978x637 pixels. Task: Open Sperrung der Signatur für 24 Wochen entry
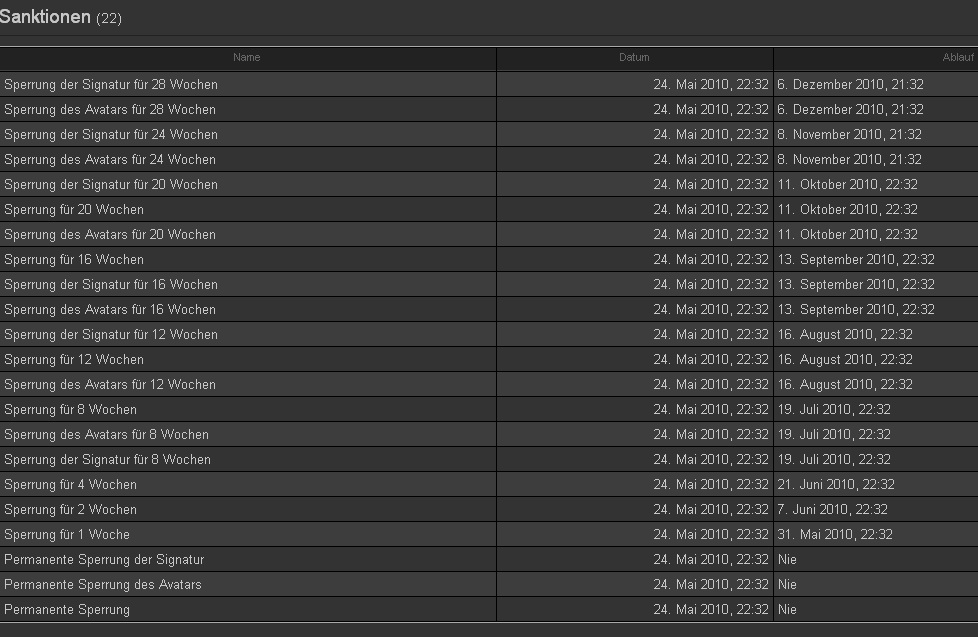[111, 135]
